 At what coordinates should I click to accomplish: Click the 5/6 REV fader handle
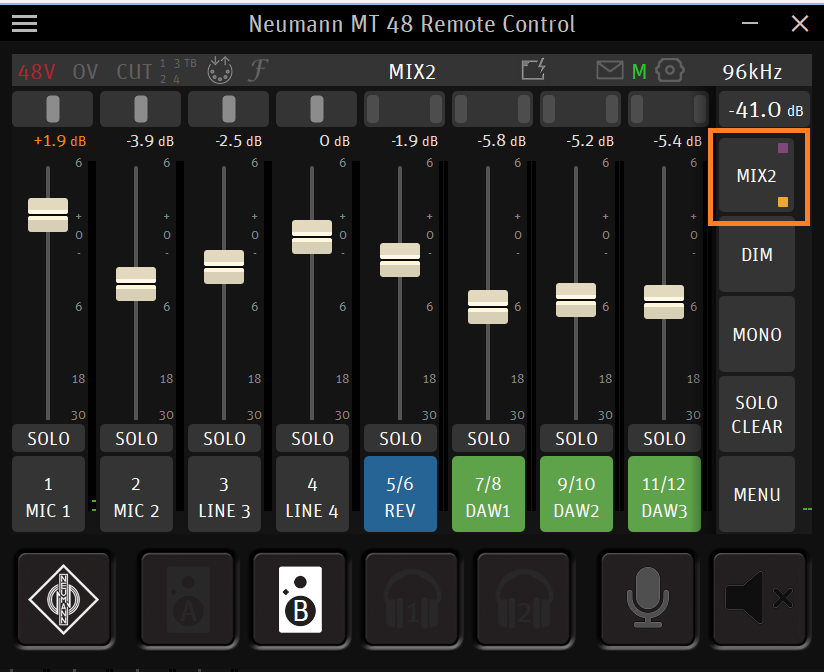pyautogui.click(x=400, y=260)
